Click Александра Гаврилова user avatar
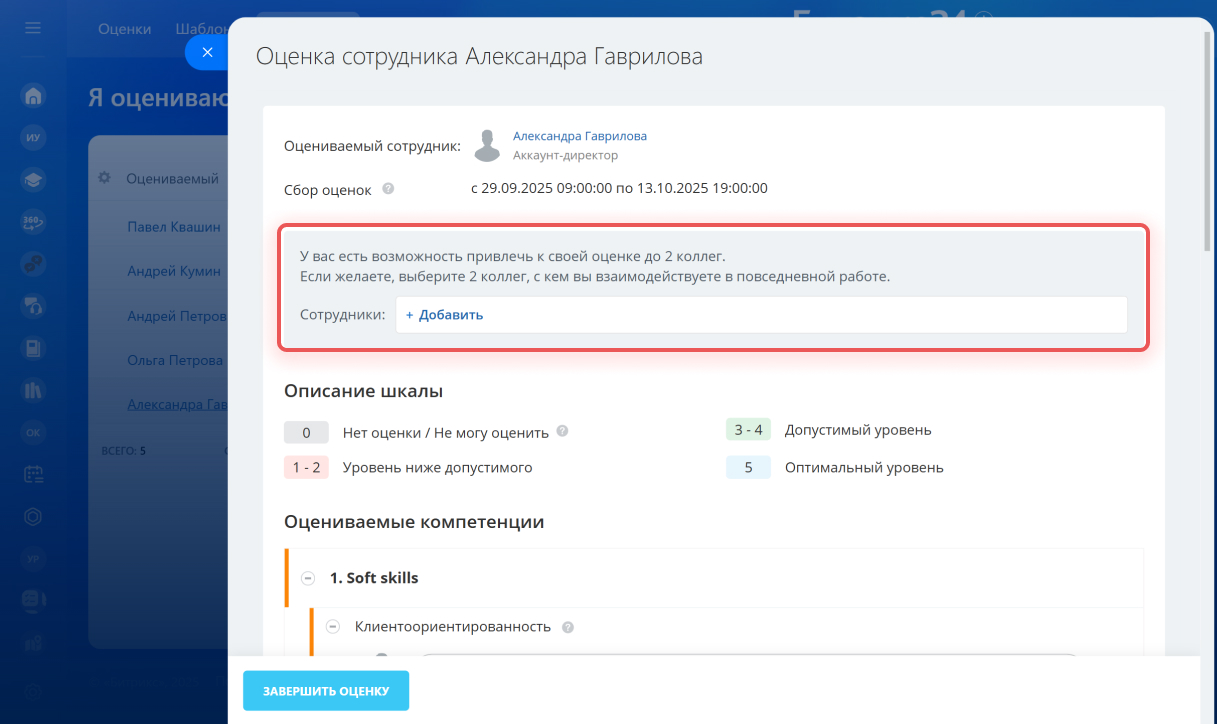 pos(487,146)
